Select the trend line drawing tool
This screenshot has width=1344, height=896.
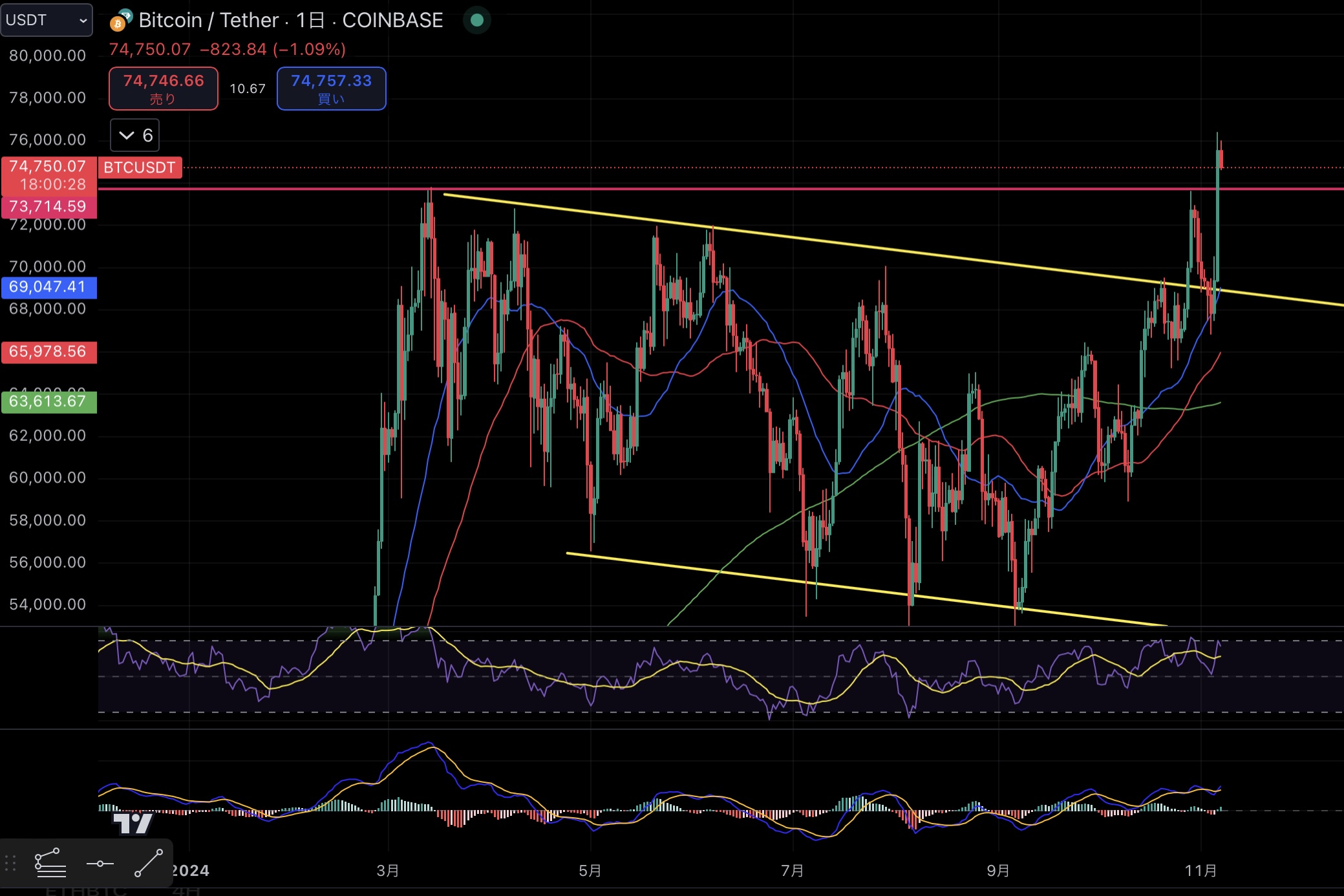(x=149, y=863)
